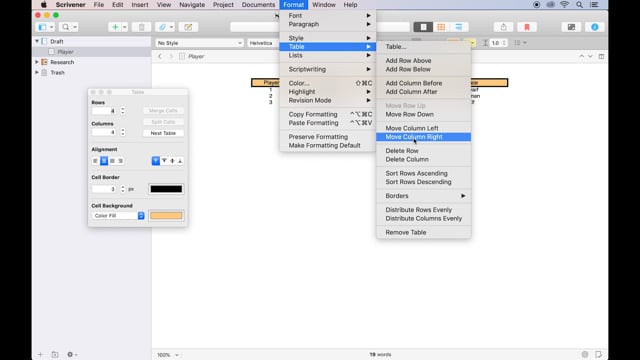640x360 pixels.
Task: Choose Sort Rows Ascending
Action: [x=423, y=173]
